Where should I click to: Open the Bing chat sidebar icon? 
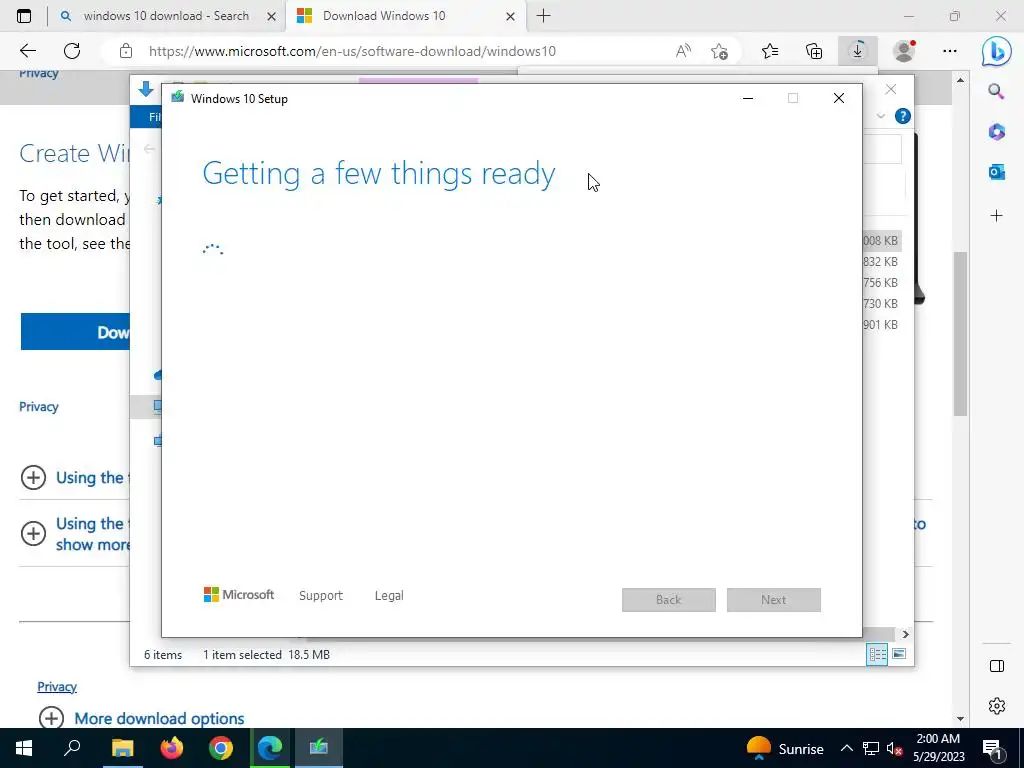coord(997,52)
